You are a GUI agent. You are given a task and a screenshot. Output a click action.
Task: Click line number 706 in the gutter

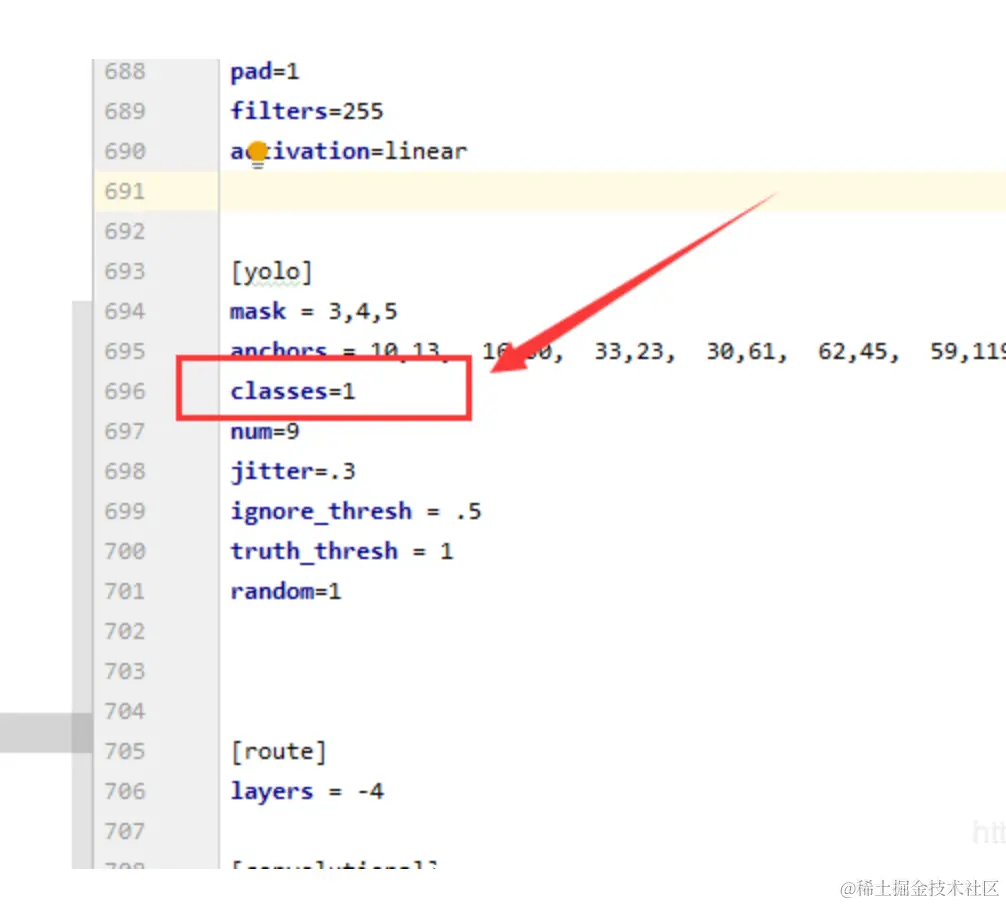click(x=125, y=791)
